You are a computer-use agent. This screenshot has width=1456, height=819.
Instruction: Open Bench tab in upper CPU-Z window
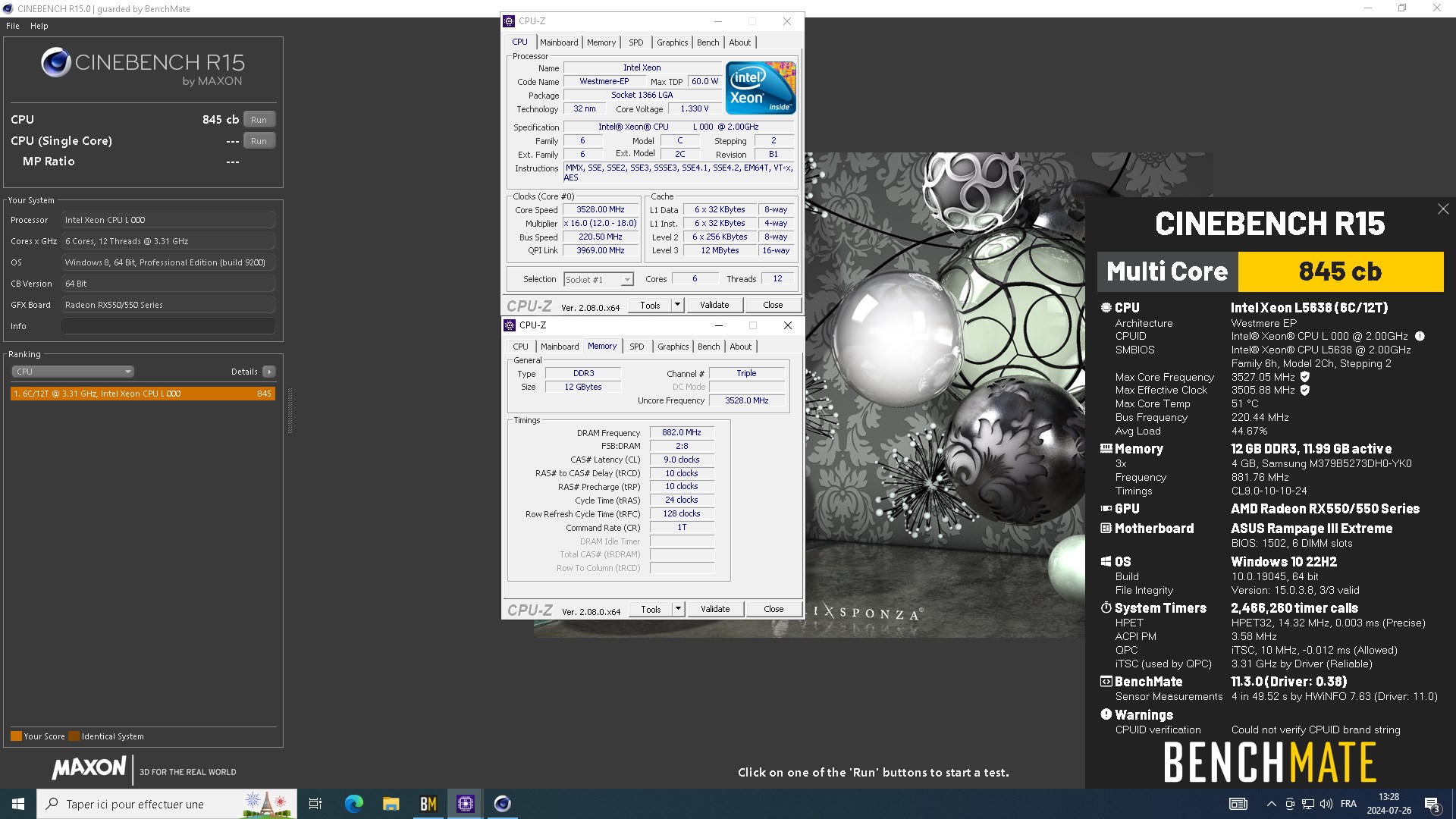click(x=708, y=42)
